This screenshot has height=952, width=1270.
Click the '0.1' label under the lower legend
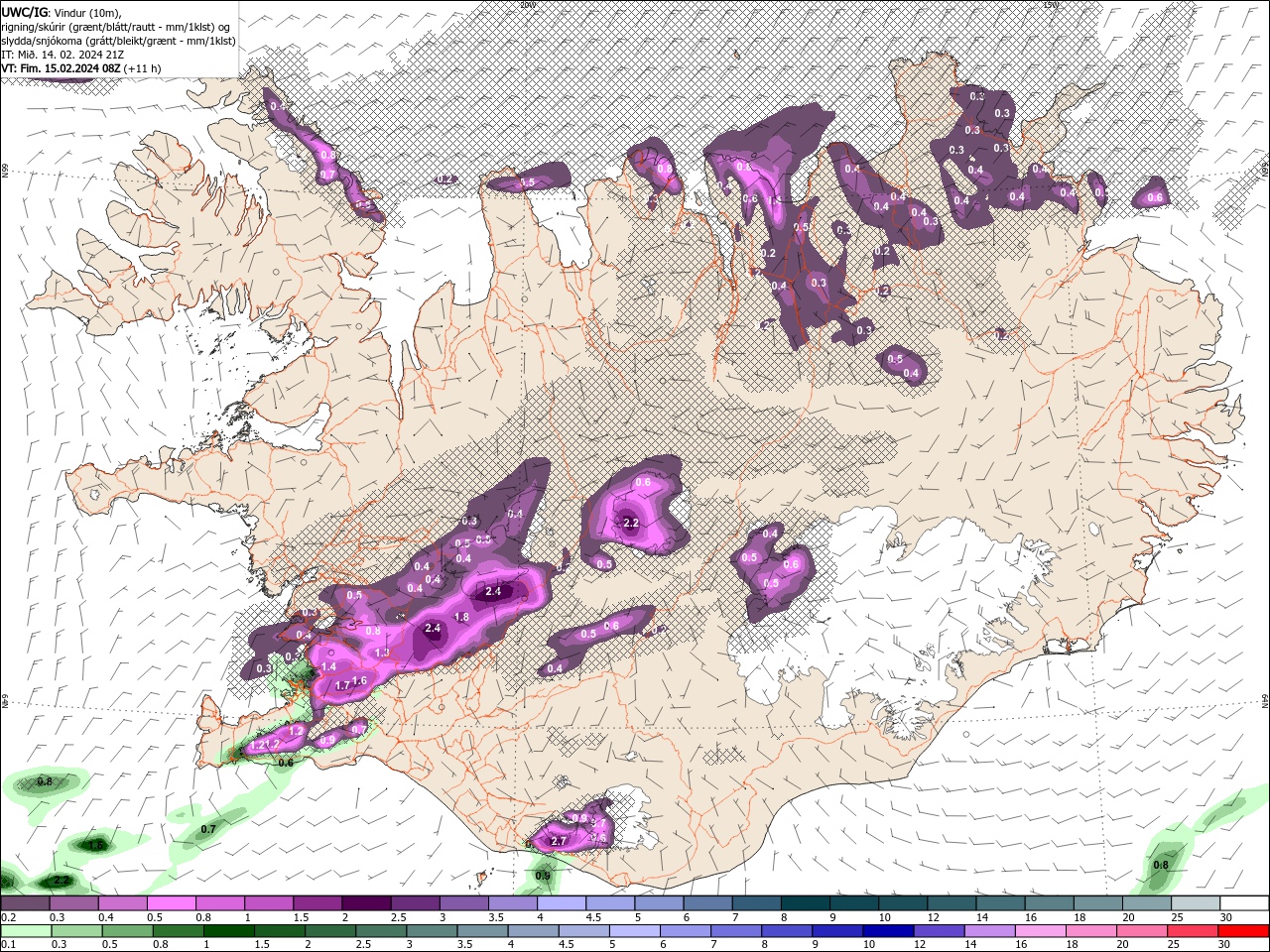(8, 945)
